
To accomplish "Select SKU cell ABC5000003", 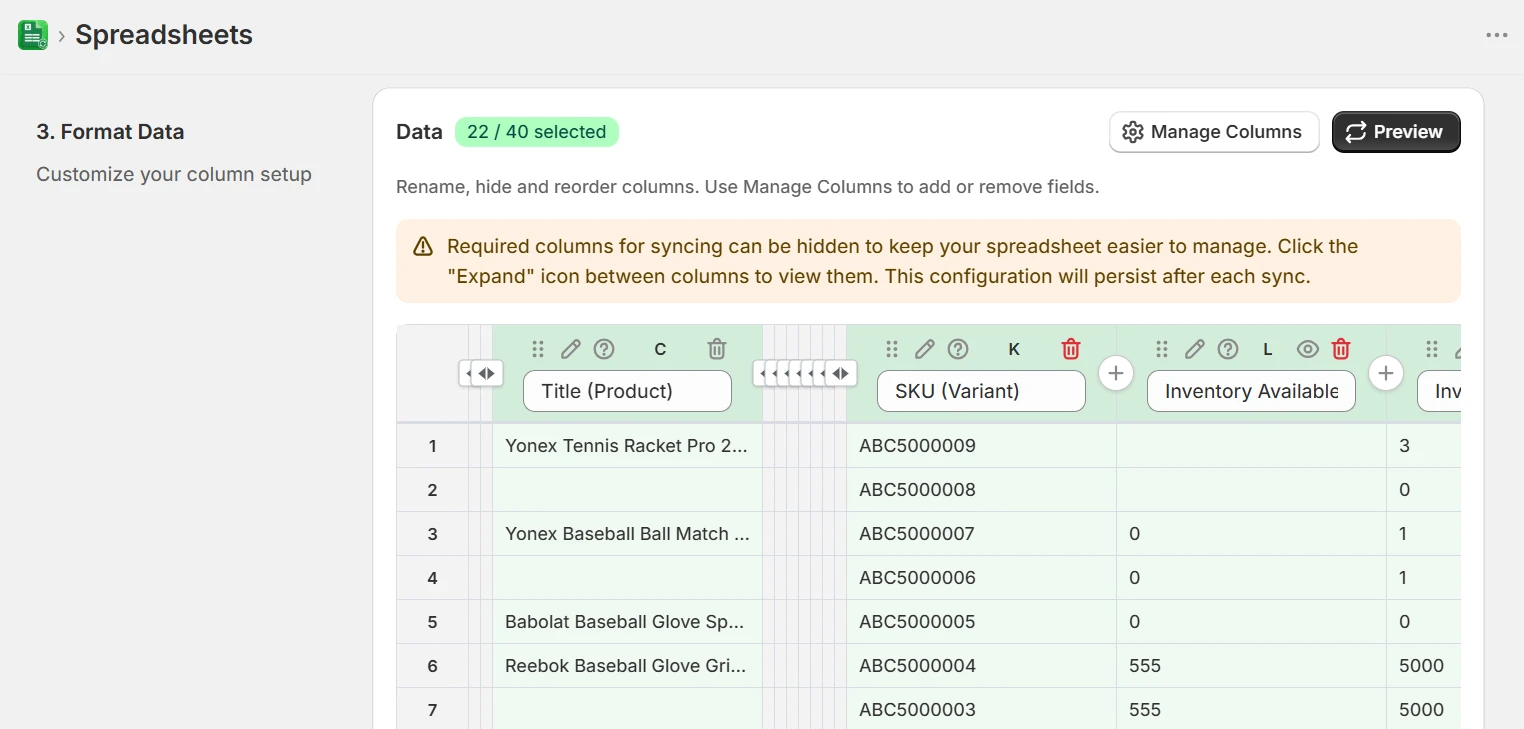I will (x=981, y=710).
